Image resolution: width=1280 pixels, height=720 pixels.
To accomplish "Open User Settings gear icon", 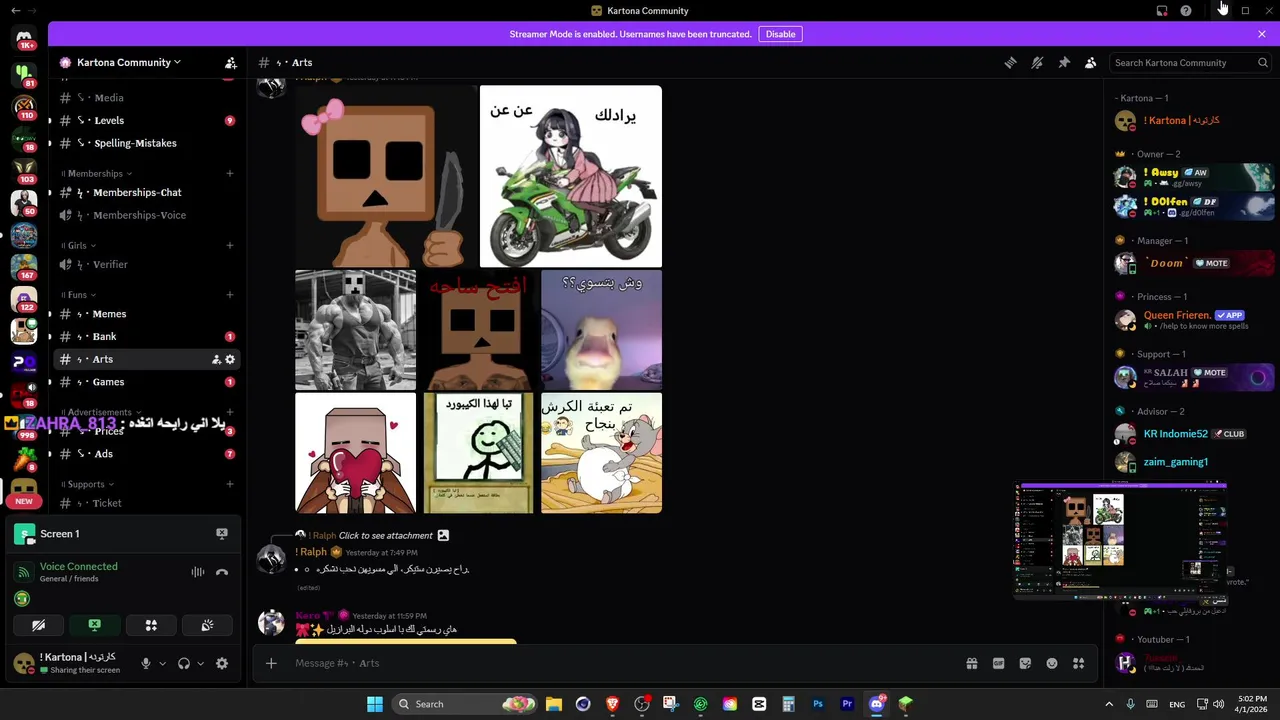I will coord(222,663).
